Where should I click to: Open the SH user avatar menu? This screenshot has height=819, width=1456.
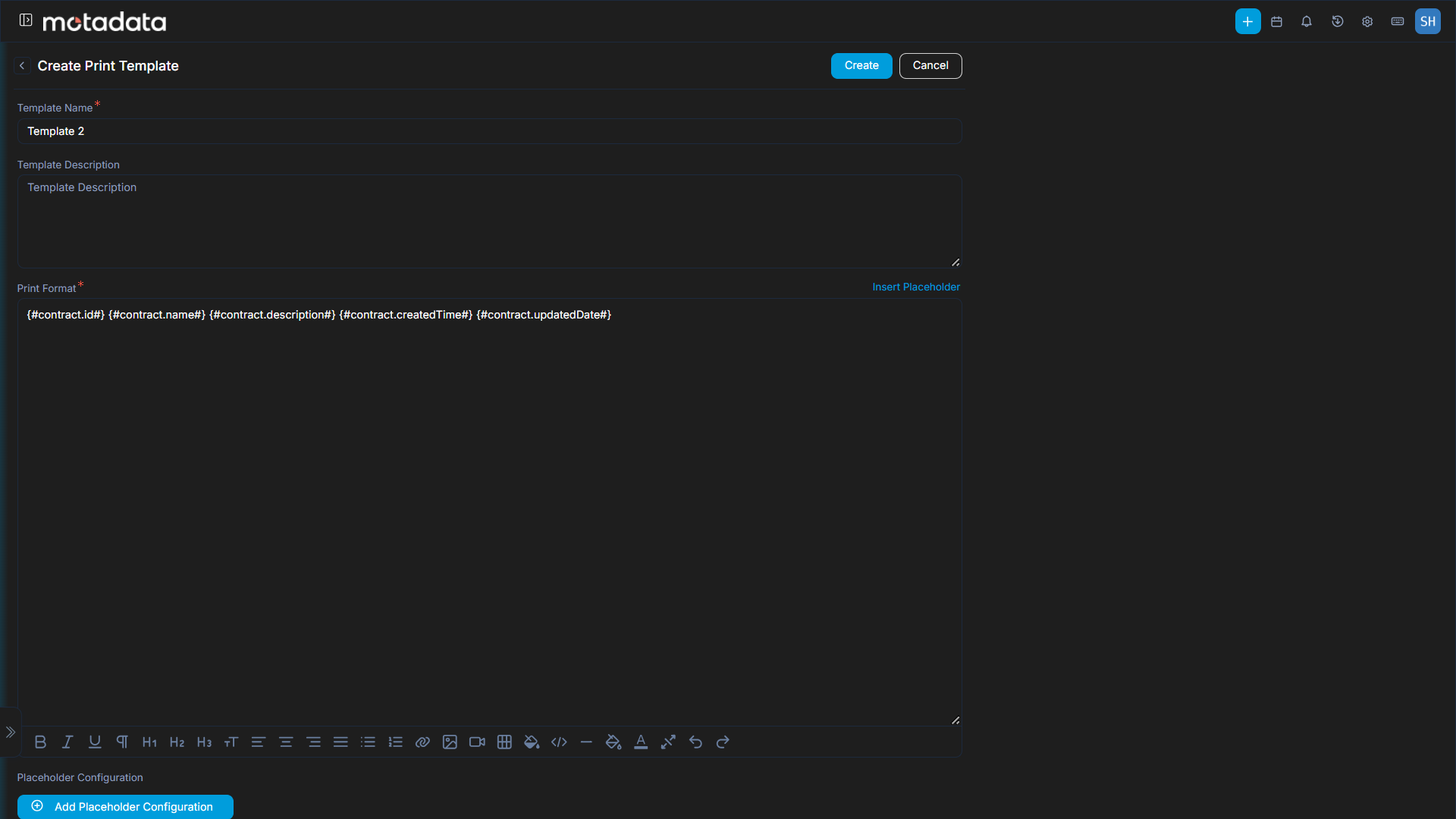click(1428, 21)
